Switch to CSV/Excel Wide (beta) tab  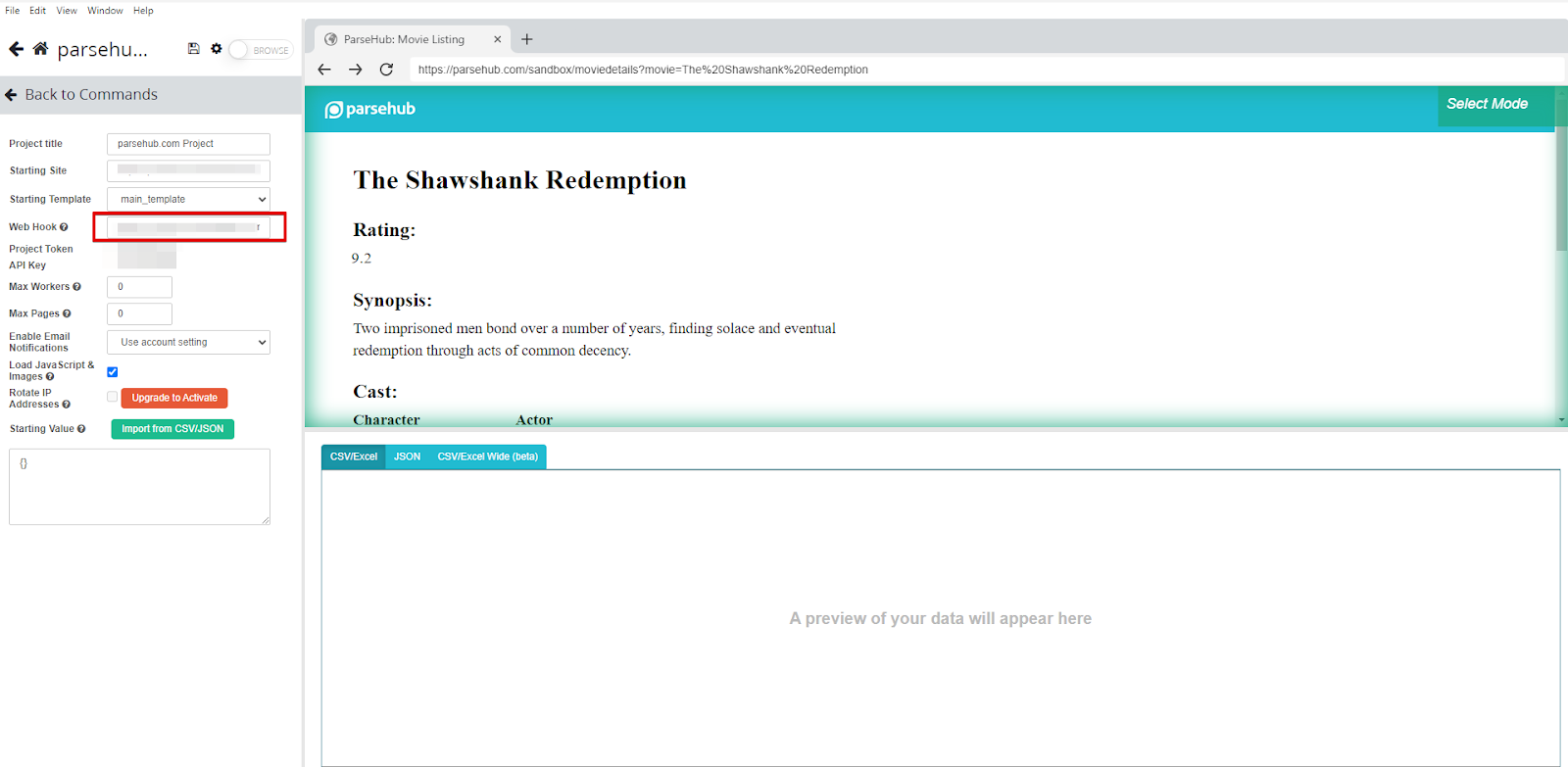coord(488,456)
